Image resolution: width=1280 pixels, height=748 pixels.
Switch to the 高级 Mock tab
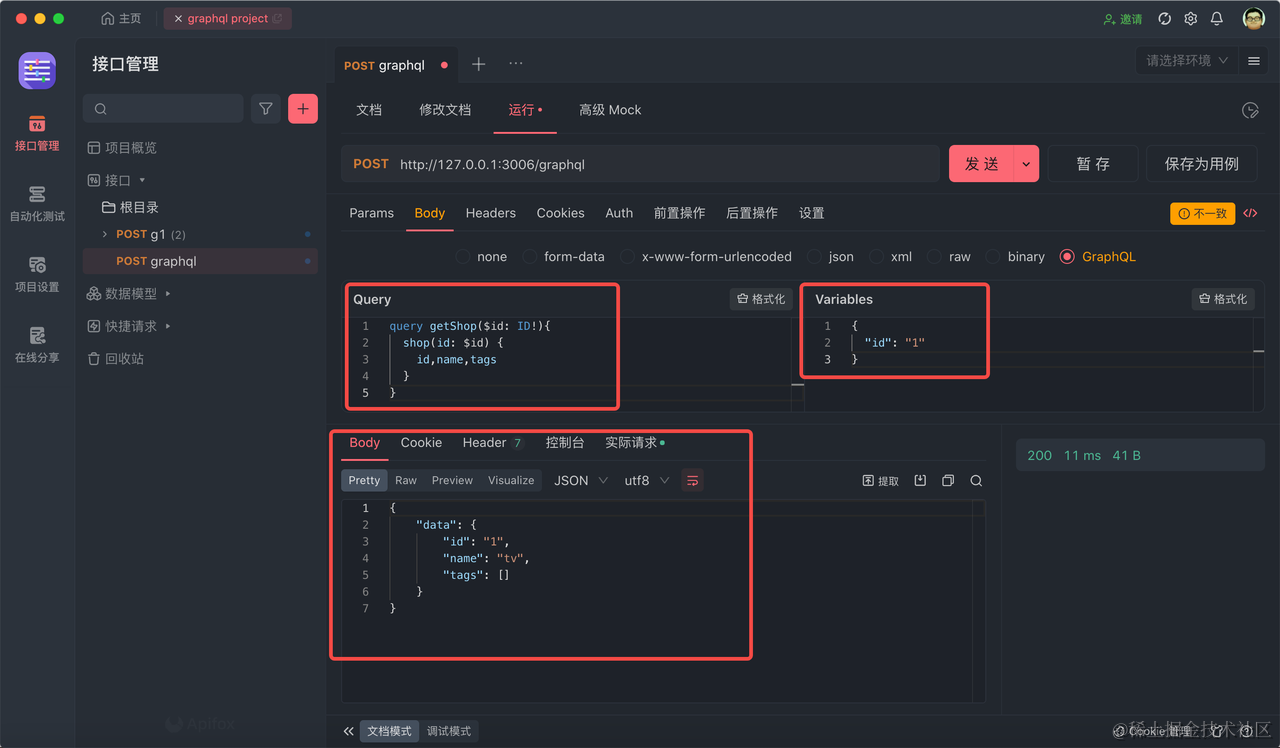[x=610, y=110]
